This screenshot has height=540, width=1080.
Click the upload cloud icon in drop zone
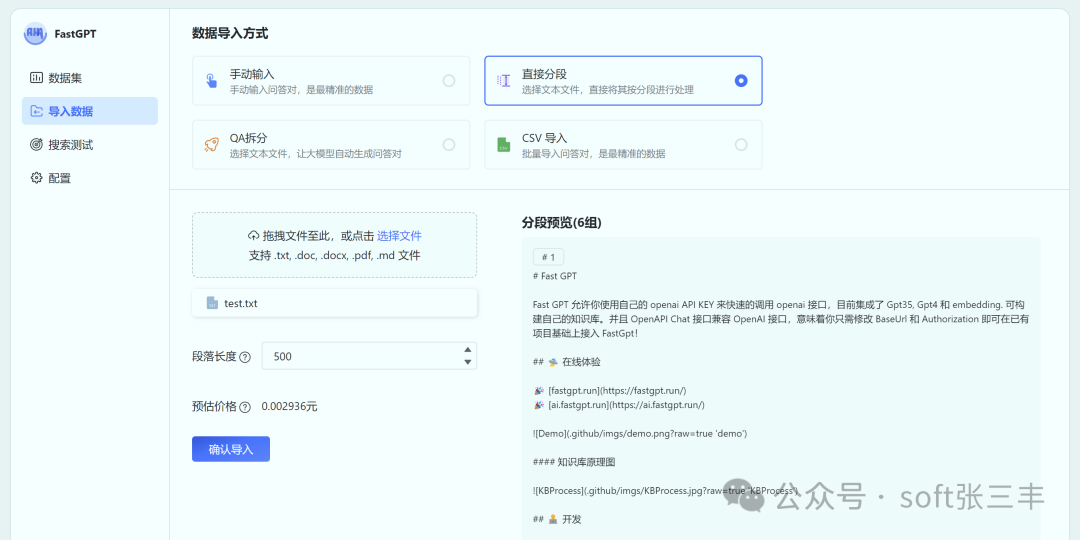pos(253,236)
